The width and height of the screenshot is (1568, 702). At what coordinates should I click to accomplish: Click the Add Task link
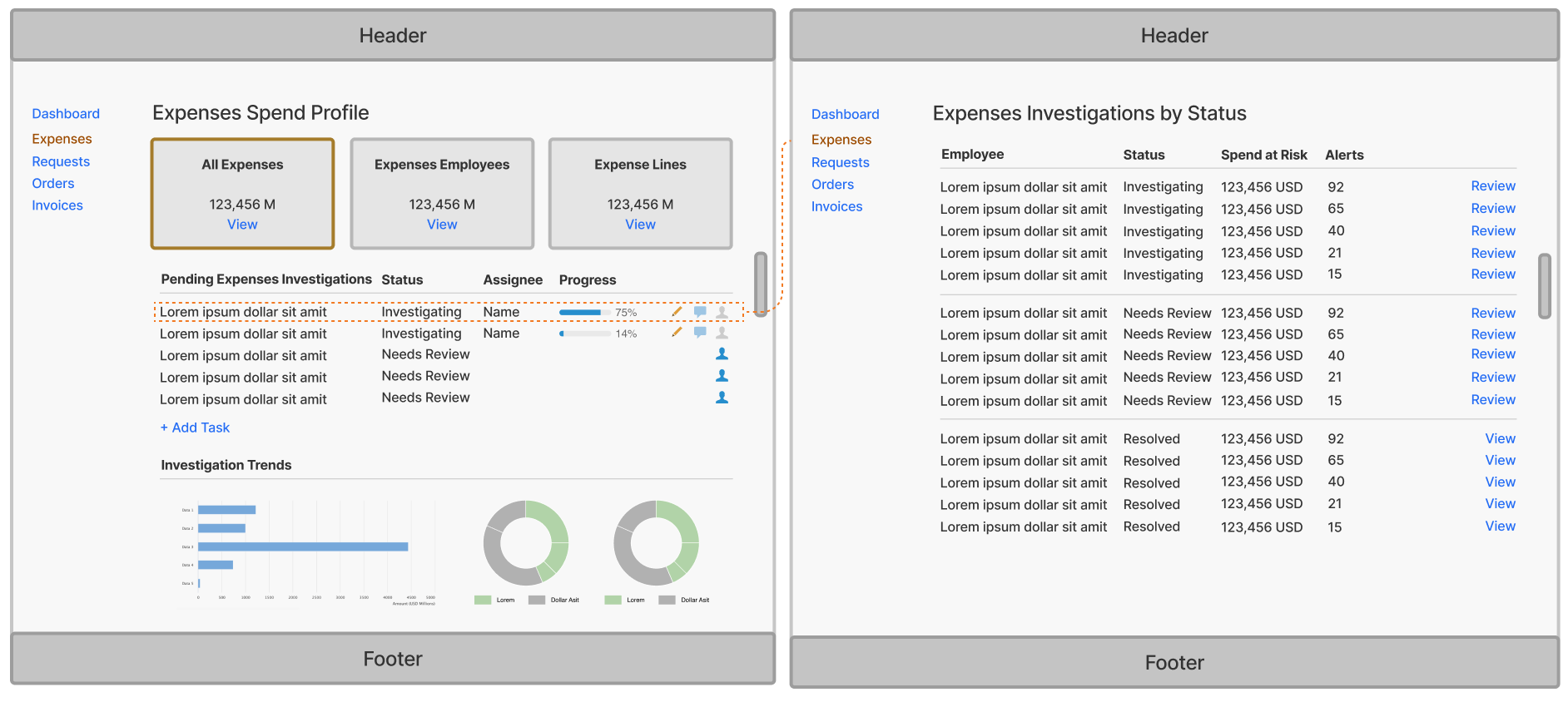point(196,428)
